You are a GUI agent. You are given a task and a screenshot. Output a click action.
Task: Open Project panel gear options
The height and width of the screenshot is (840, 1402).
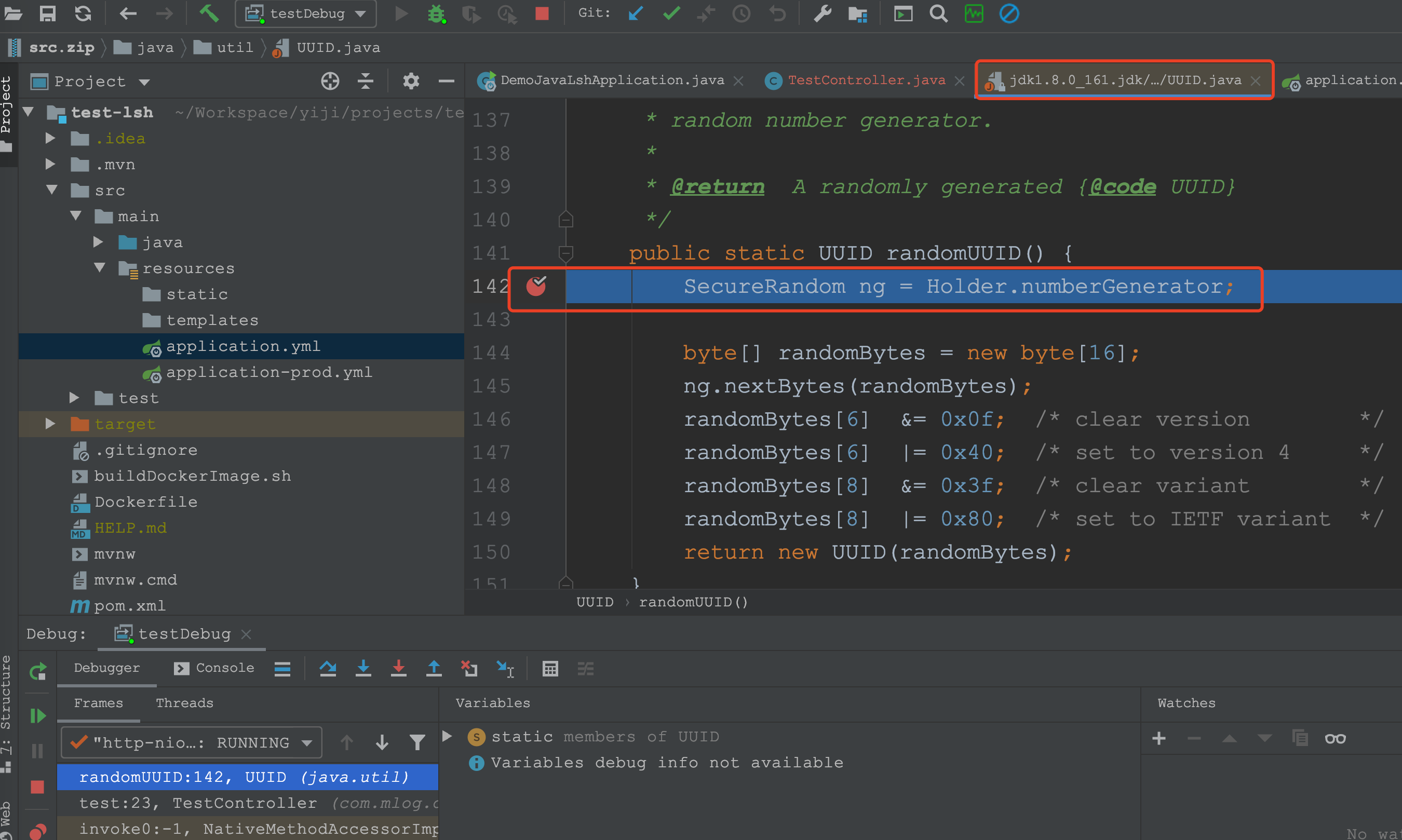click(x=411, y=82)
